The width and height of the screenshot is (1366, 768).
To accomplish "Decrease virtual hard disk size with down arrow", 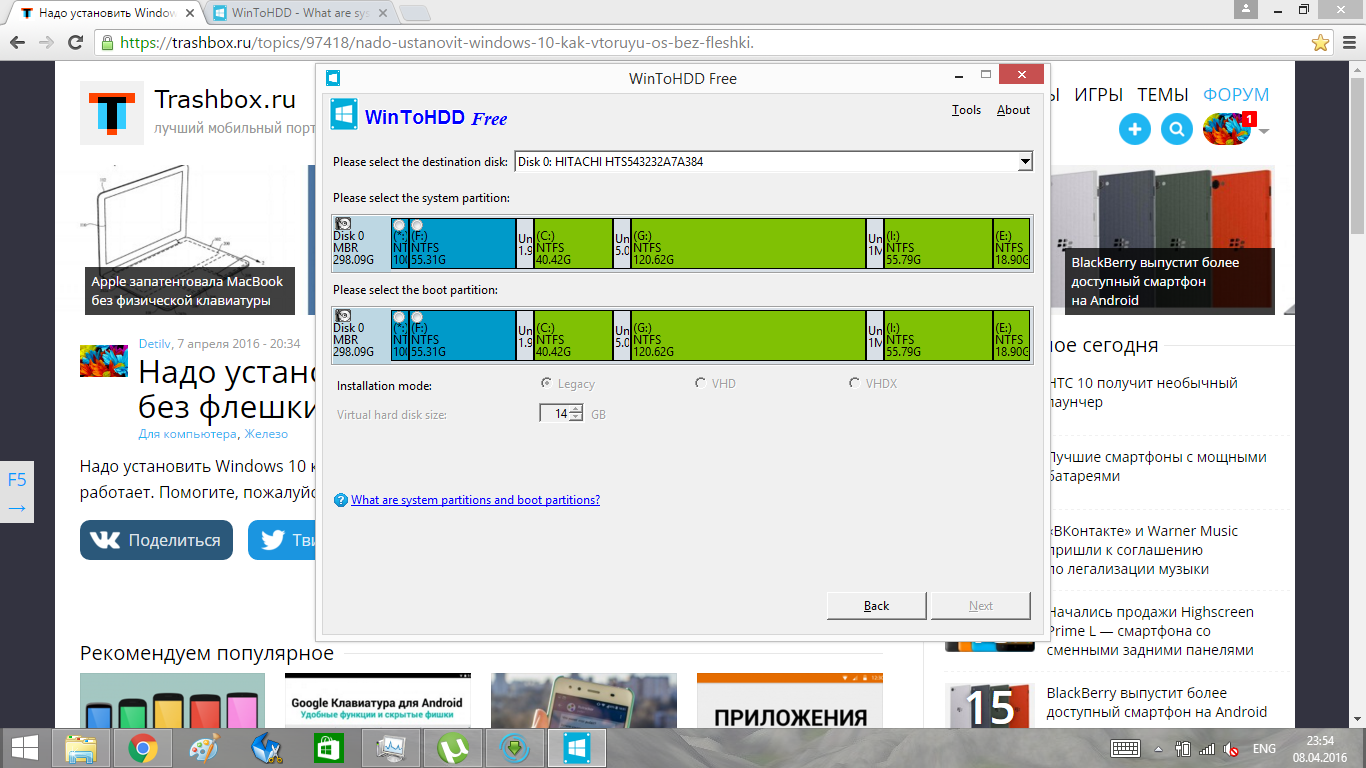I will point(576,418).
